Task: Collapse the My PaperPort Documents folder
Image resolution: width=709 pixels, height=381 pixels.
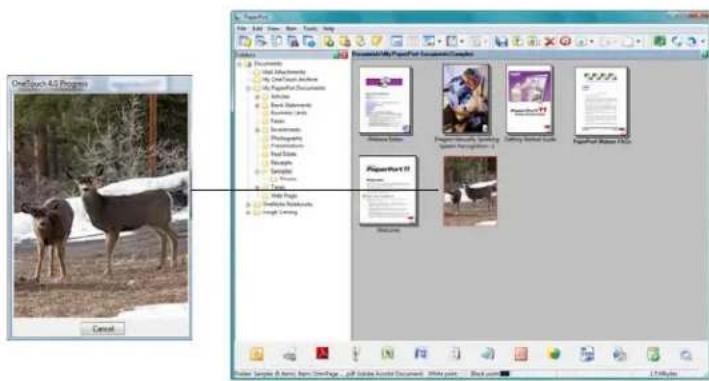Action: point(249,88)
